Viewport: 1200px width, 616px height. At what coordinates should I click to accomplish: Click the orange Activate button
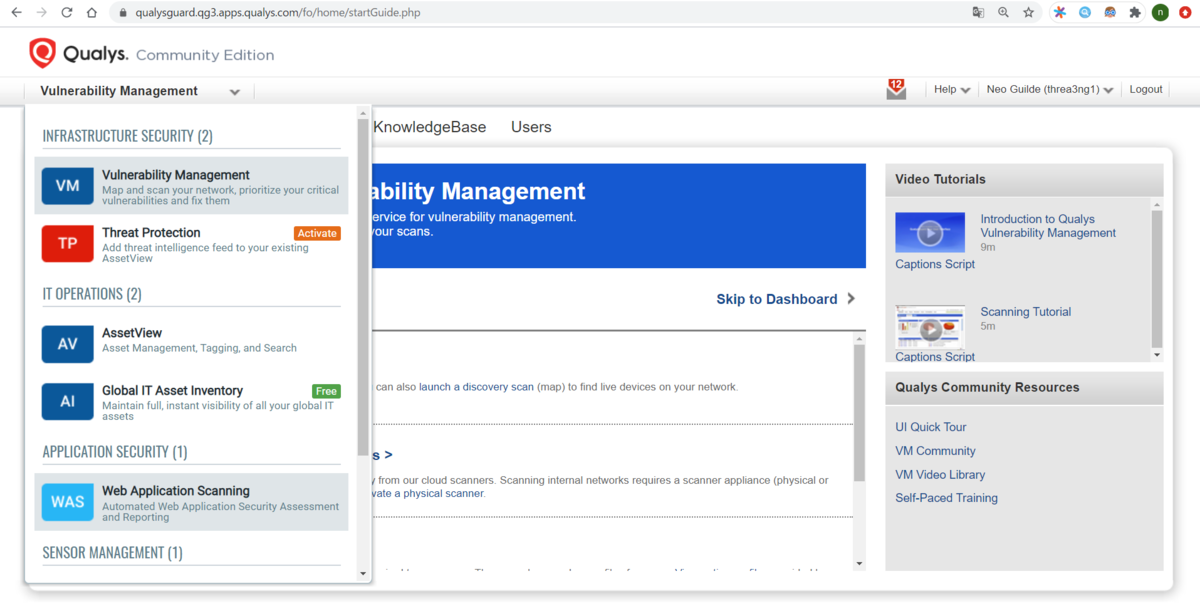coord(317,233)
